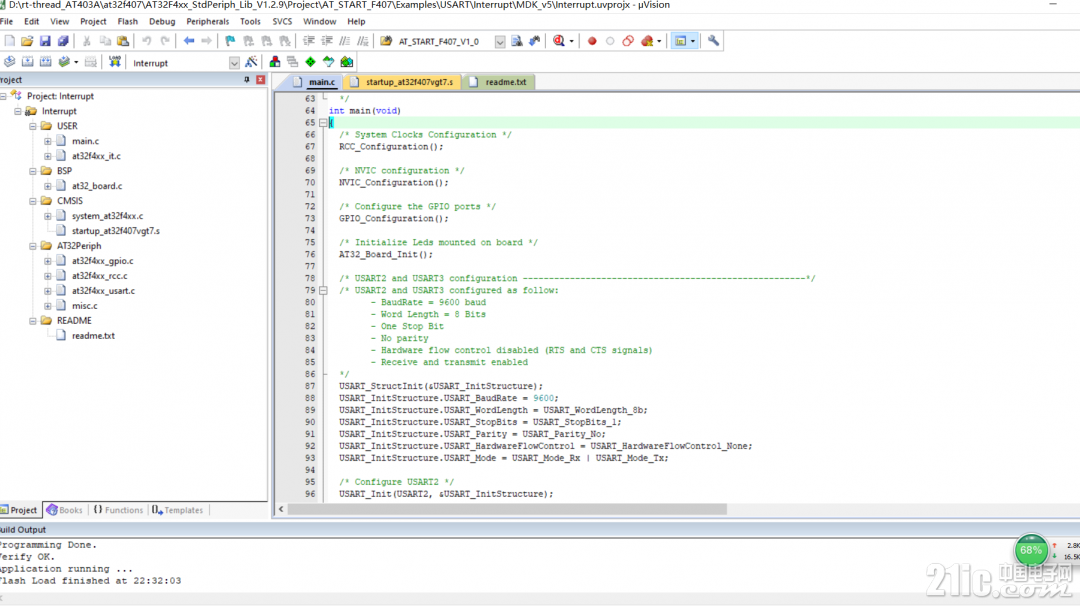
Task: Collapse the CMSIS folder
Action: click(32, 201)
